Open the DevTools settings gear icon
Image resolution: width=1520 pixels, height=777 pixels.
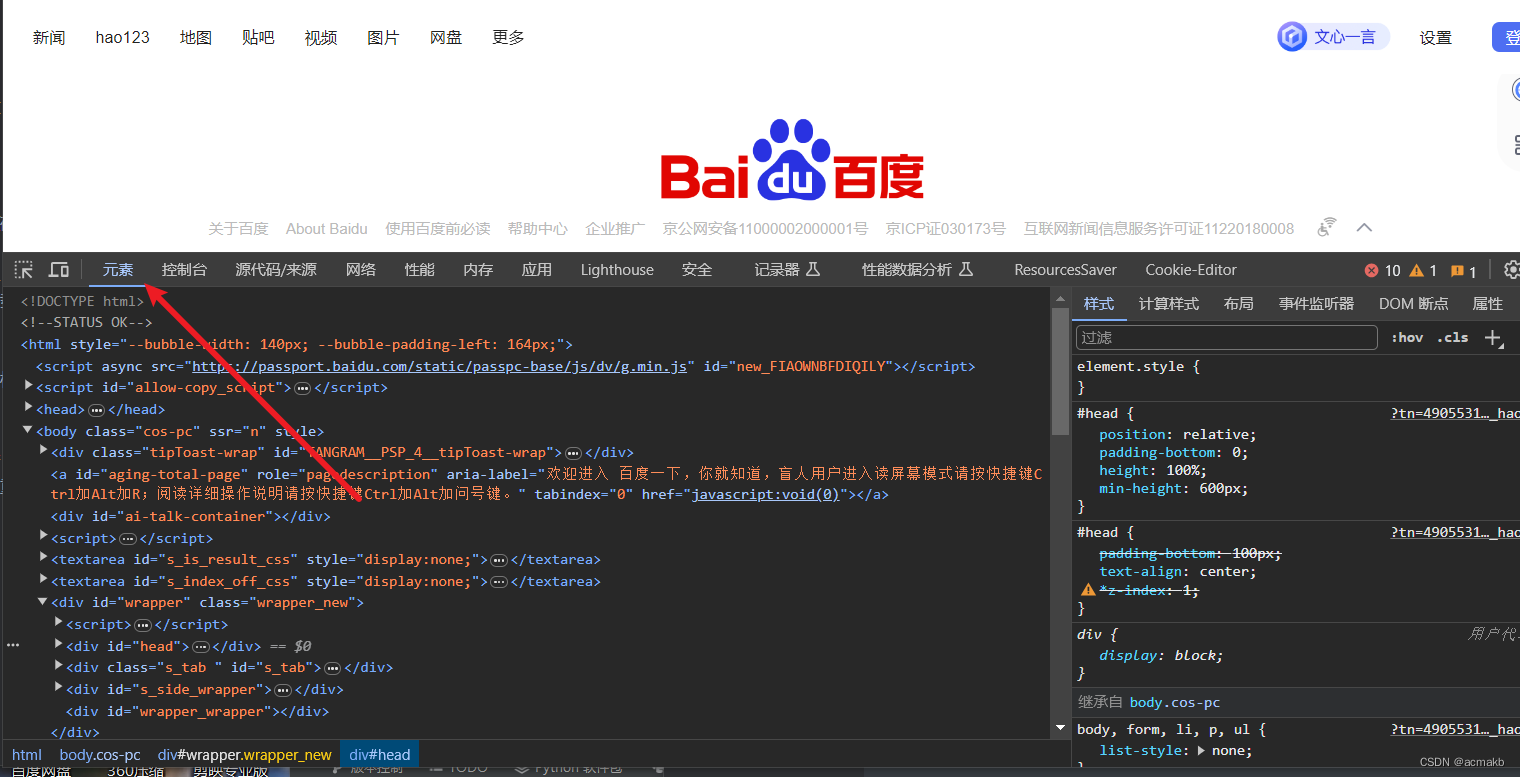(x=1511, y=270)
